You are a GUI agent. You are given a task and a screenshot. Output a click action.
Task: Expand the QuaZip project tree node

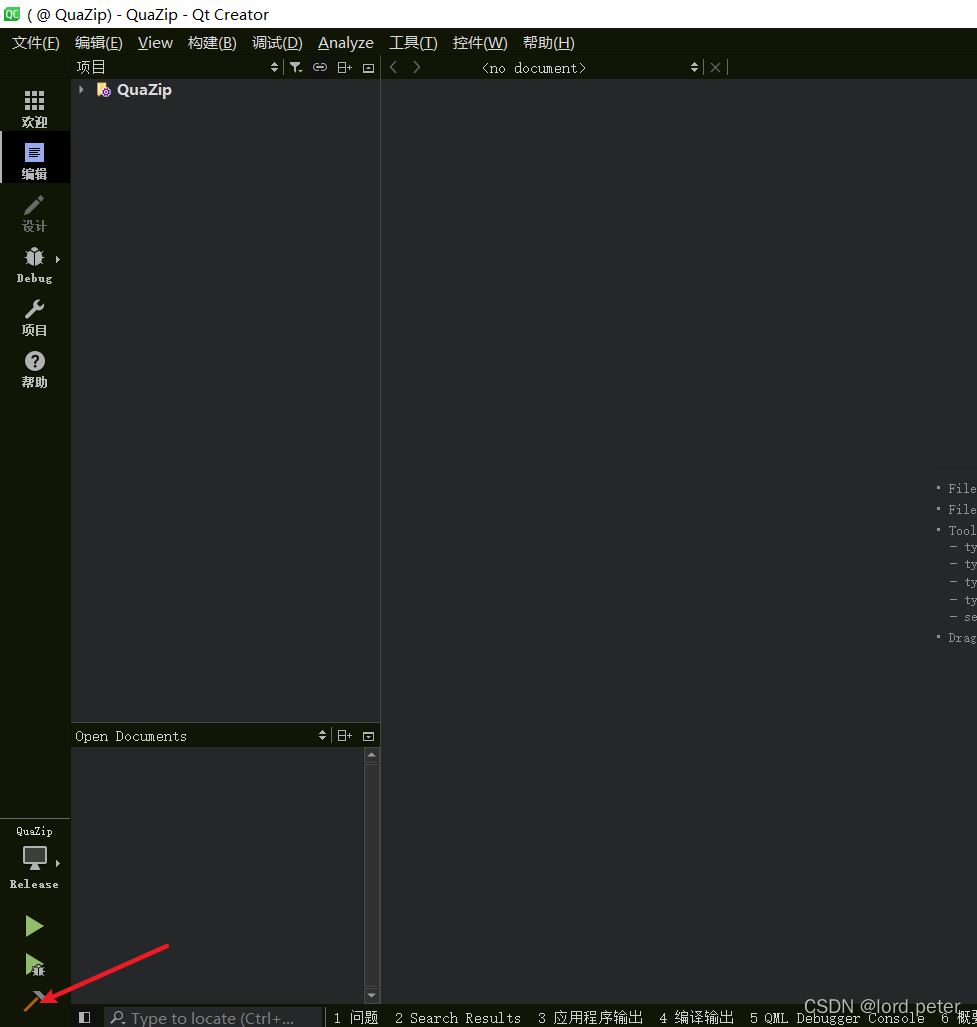(81, 89)
